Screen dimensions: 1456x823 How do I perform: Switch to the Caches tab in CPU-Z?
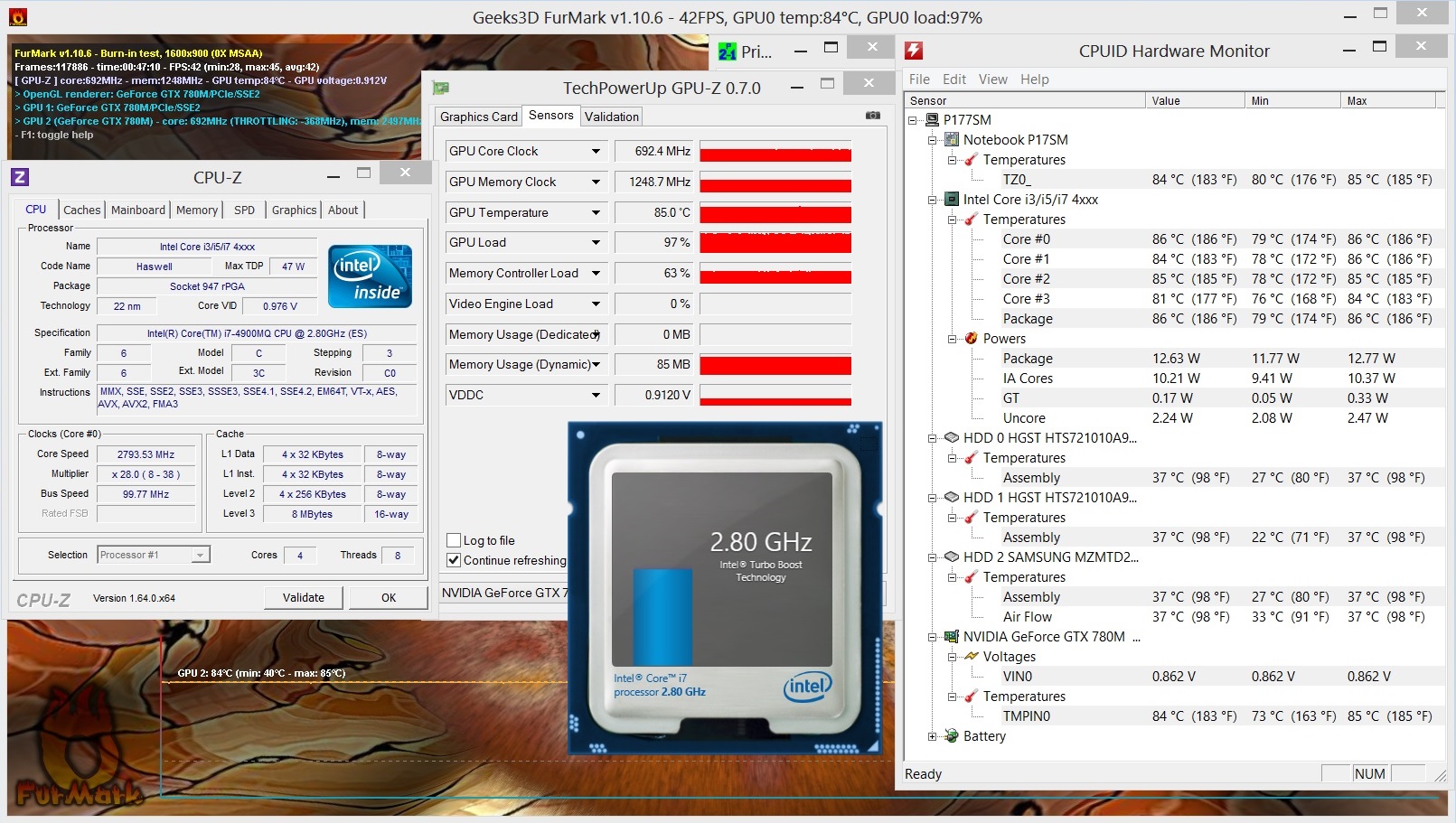pyautogui.click(x=82, y=210)
